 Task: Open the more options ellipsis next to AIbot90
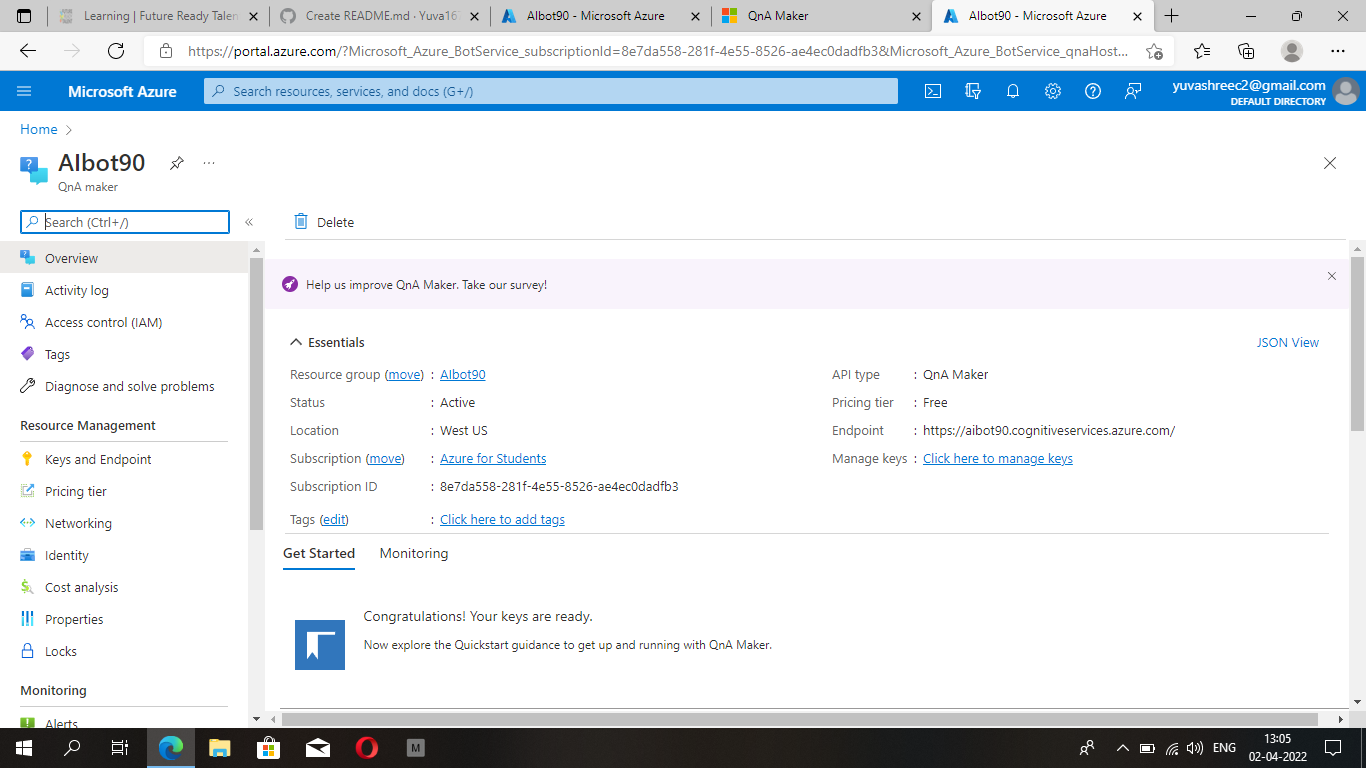(209, 162)
